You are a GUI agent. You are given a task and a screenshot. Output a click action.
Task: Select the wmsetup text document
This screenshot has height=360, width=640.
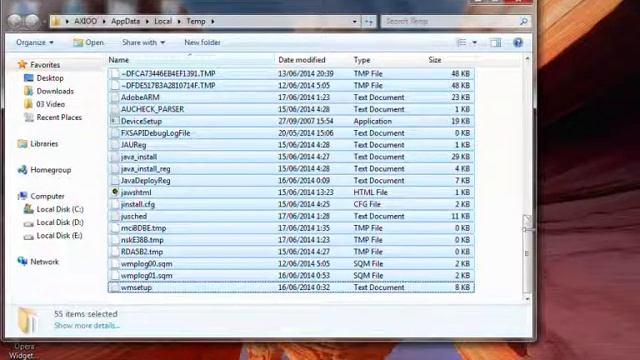[291, 287]
